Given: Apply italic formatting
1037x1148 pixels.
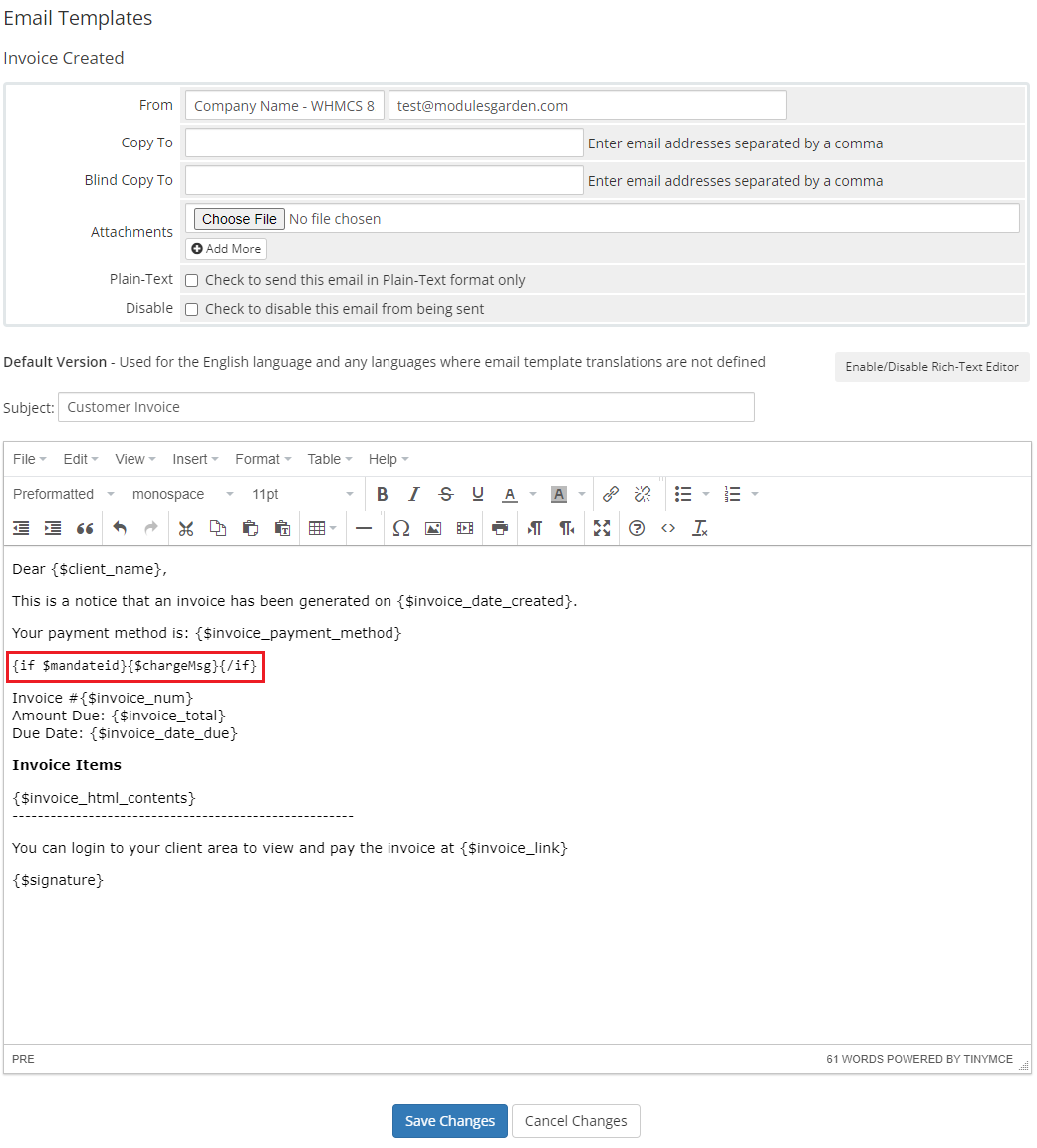Looking at the screenshot, I should point(414,495).
